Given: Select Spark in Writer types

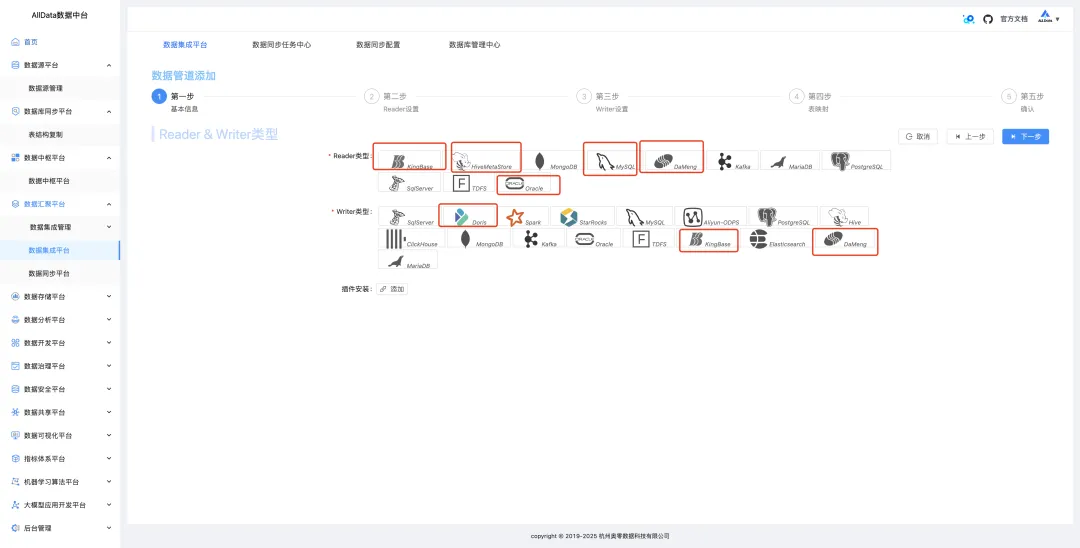Looking at the screenshot, I should [526, 218].
